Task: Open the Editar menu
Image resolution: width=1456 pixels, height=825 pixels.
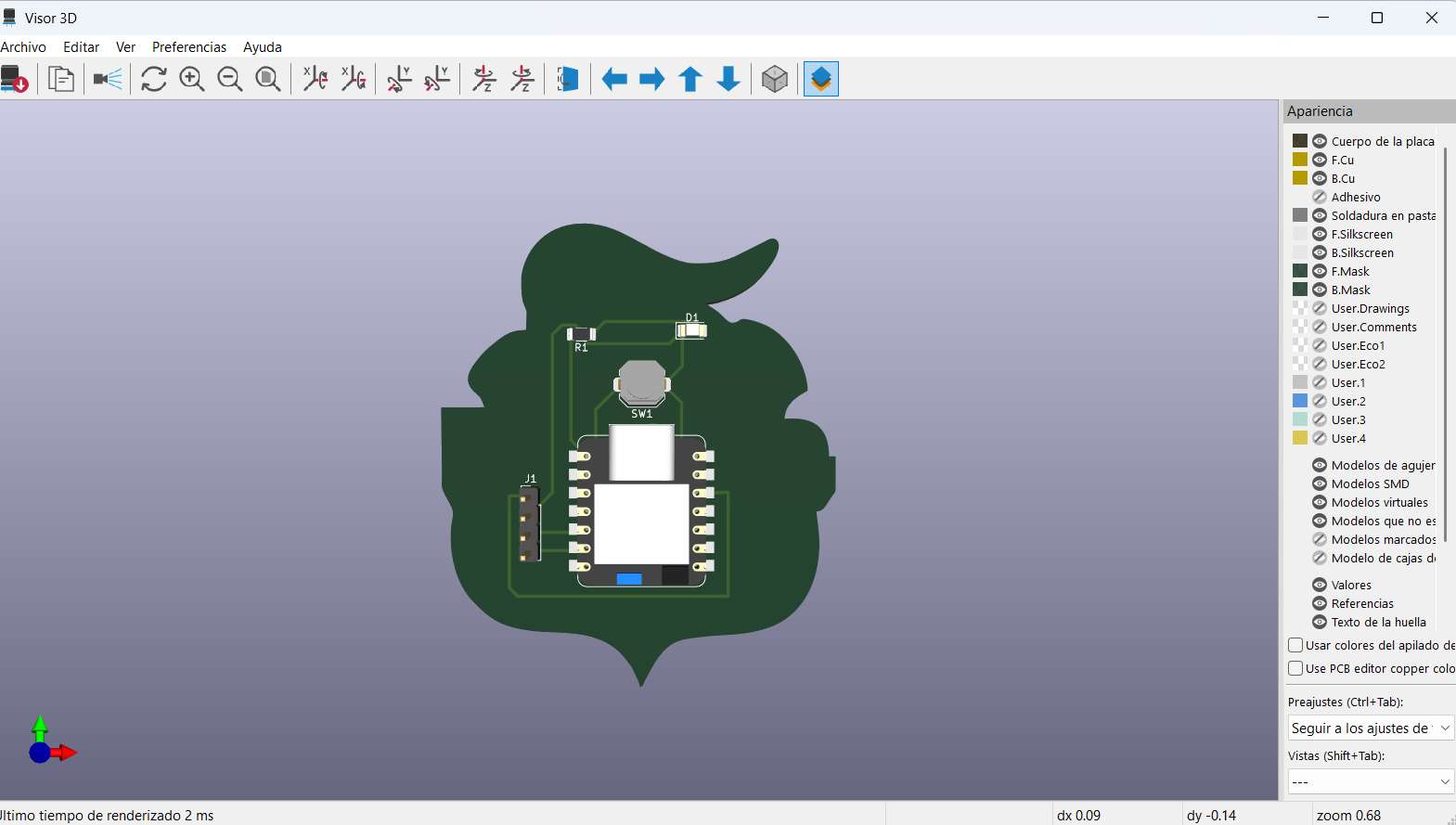Action: point(81,47)
